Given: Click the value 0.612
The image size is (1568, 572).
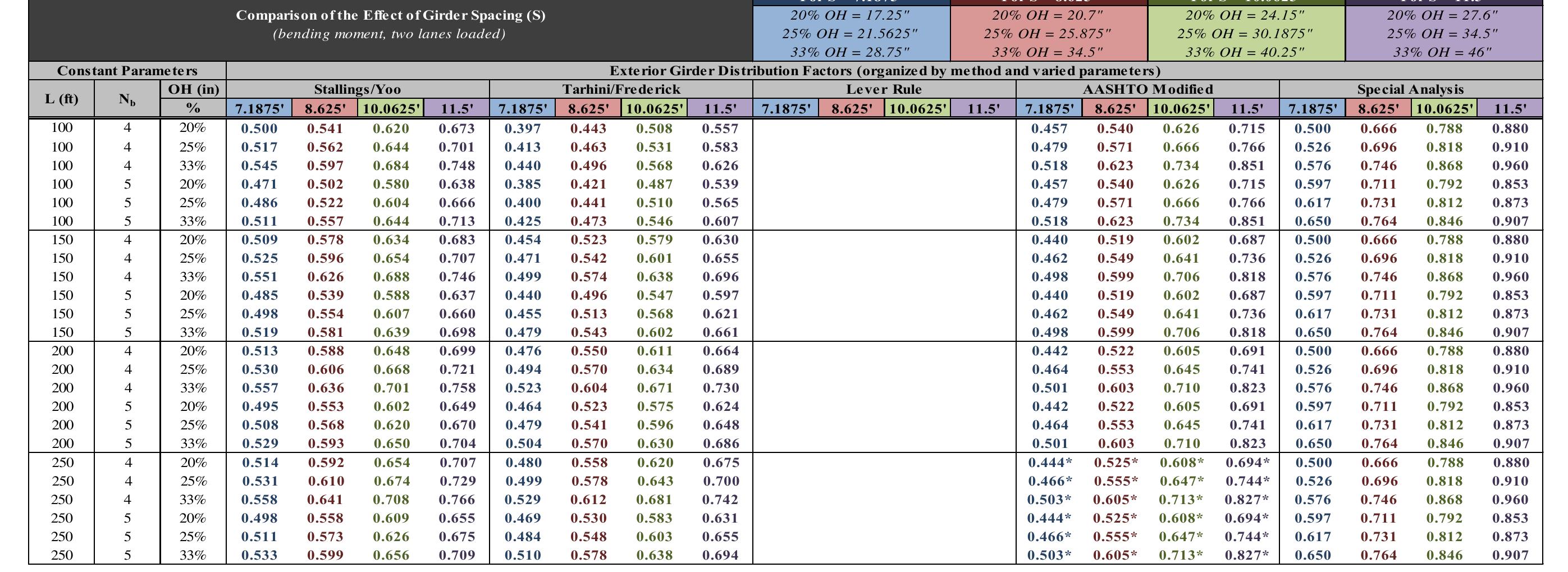Looking at the screenshot, I should [589, 499].
